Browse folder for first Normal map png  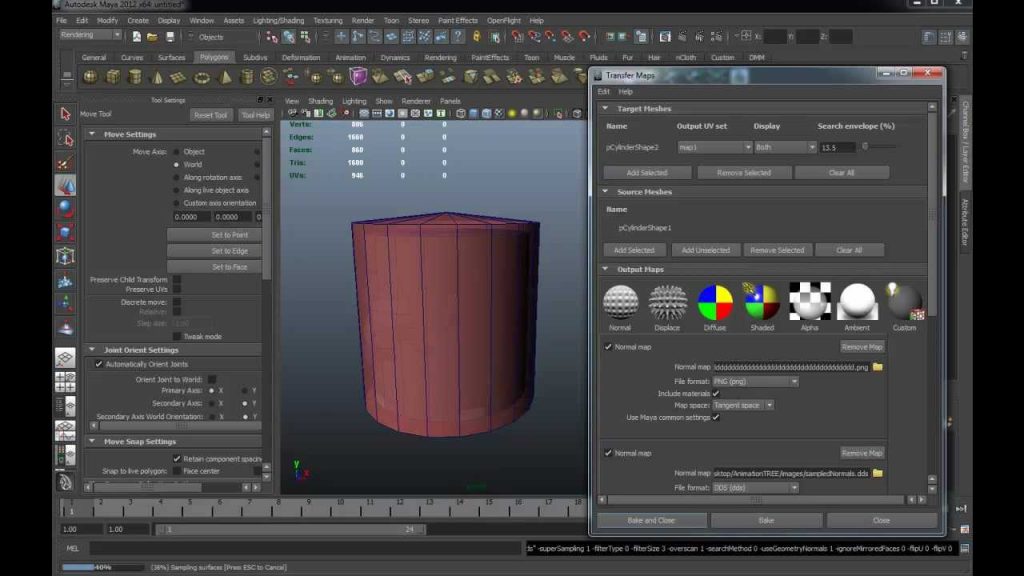point(878,367)
